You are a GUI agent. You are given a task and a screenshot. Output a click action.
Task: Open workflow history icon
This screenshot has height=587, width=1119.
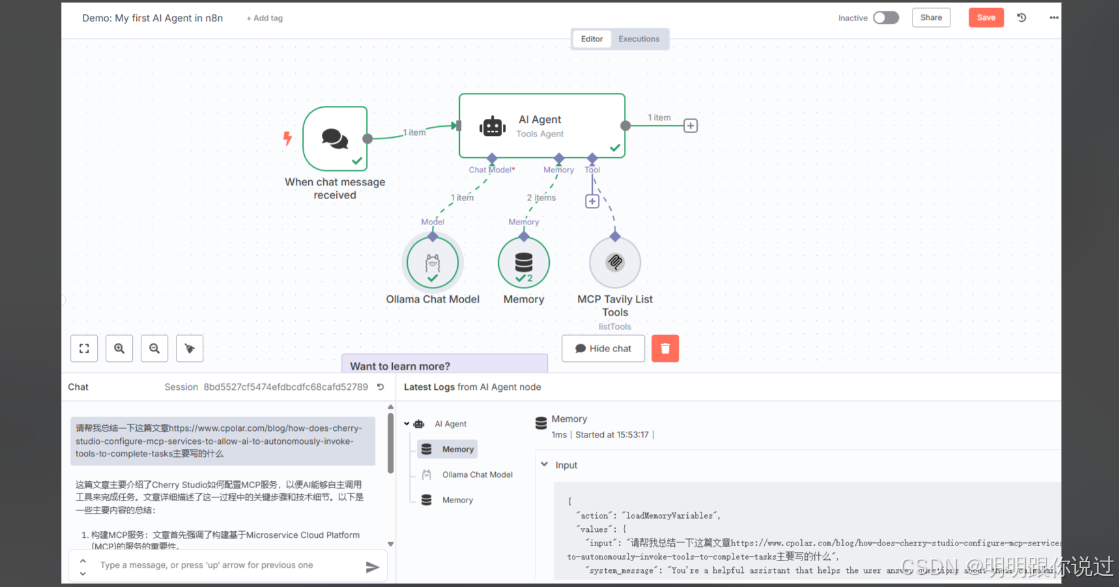pos(1021,18)
